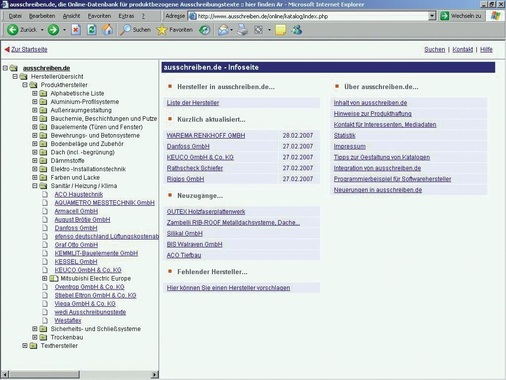
Task: Open the Bearbeiten menu
Action: click(42, 16)
